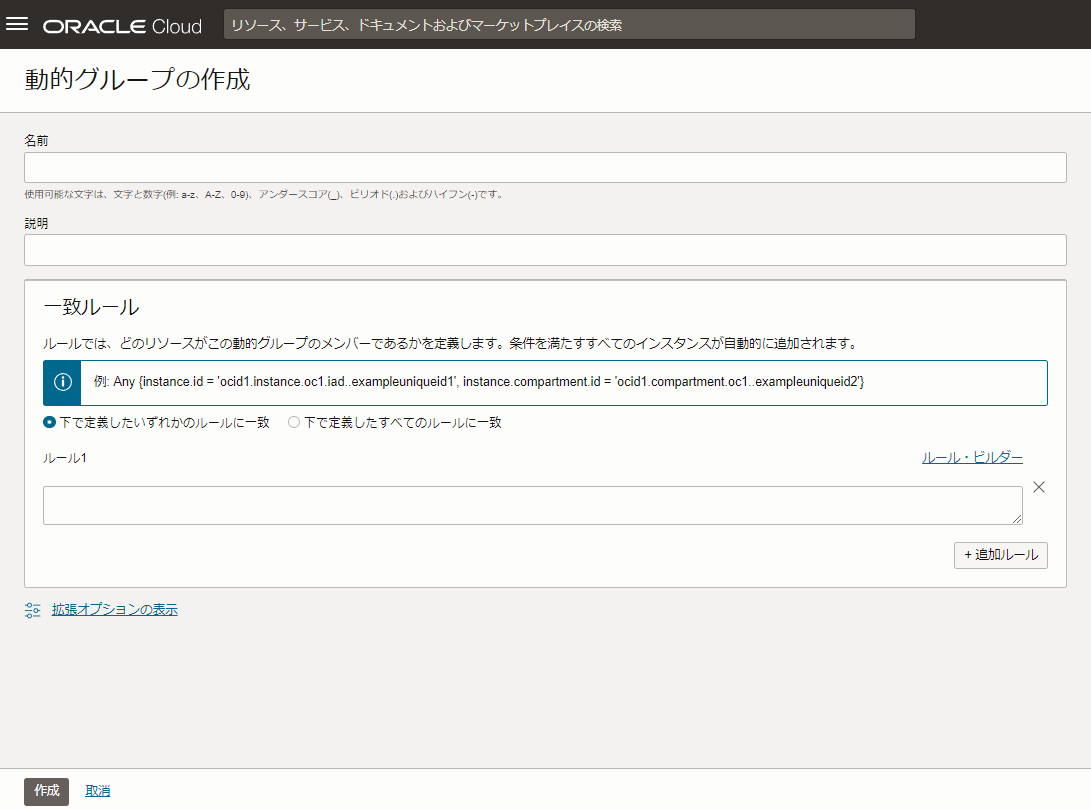Click the 説明 description input field
Viewport: 1091px width, 810px height.
pos(545,250)
